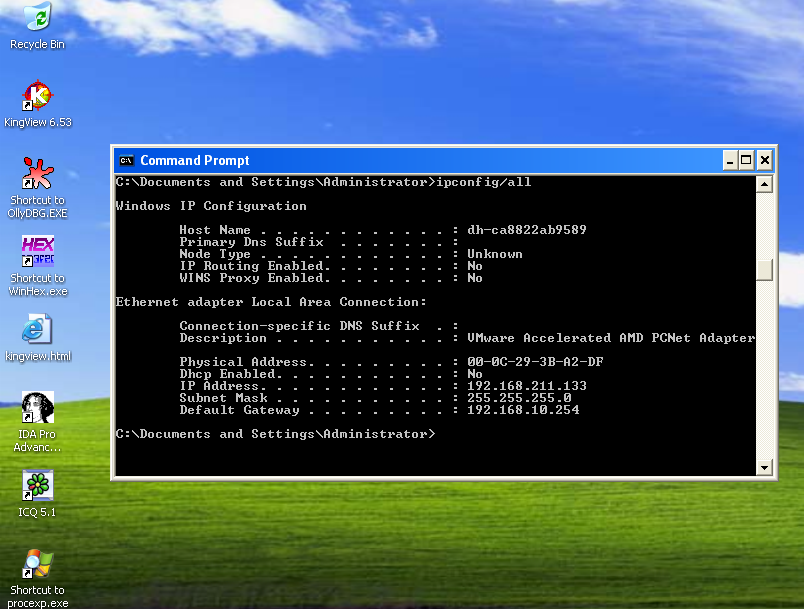The image size is (804, 609).
Task: Click the Node Type value 'Unknown'
Action: click(x=495, y=254)
